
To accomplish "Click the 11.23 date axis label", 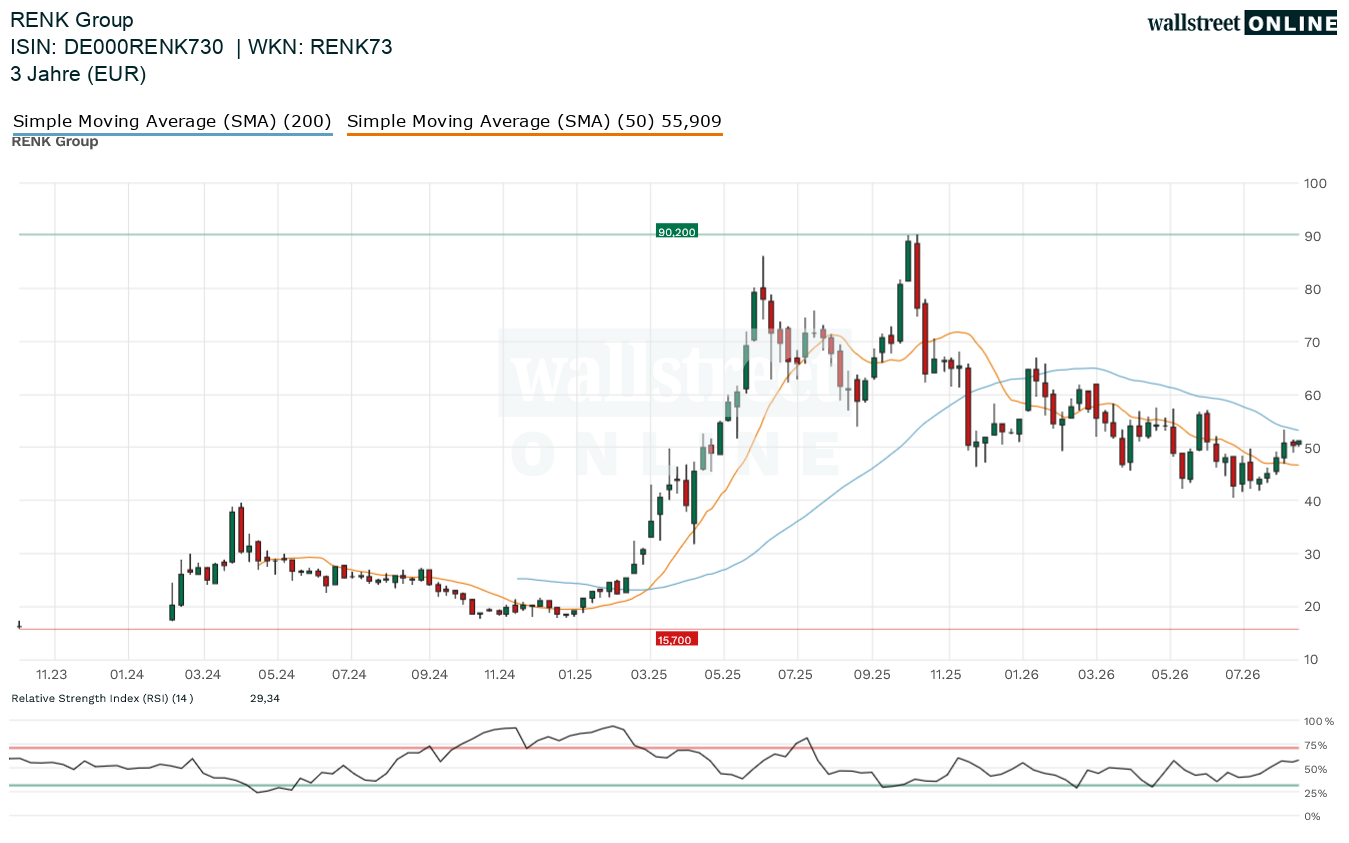I will pos(52,675).
